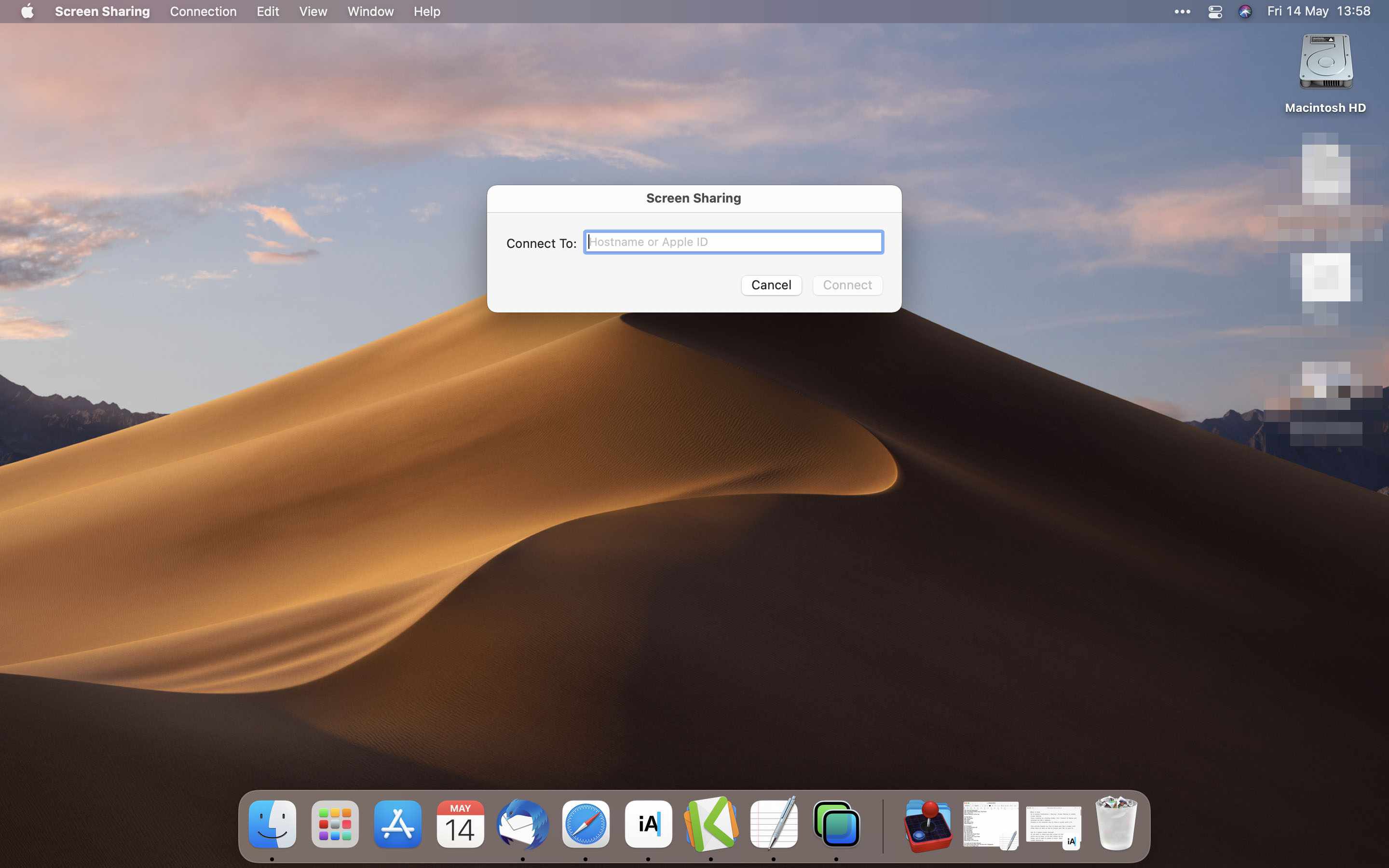The height and width of the screenshot is (868, 1389).
Task: Activate Siri from the menu bar
Action: click(1245, 12)
